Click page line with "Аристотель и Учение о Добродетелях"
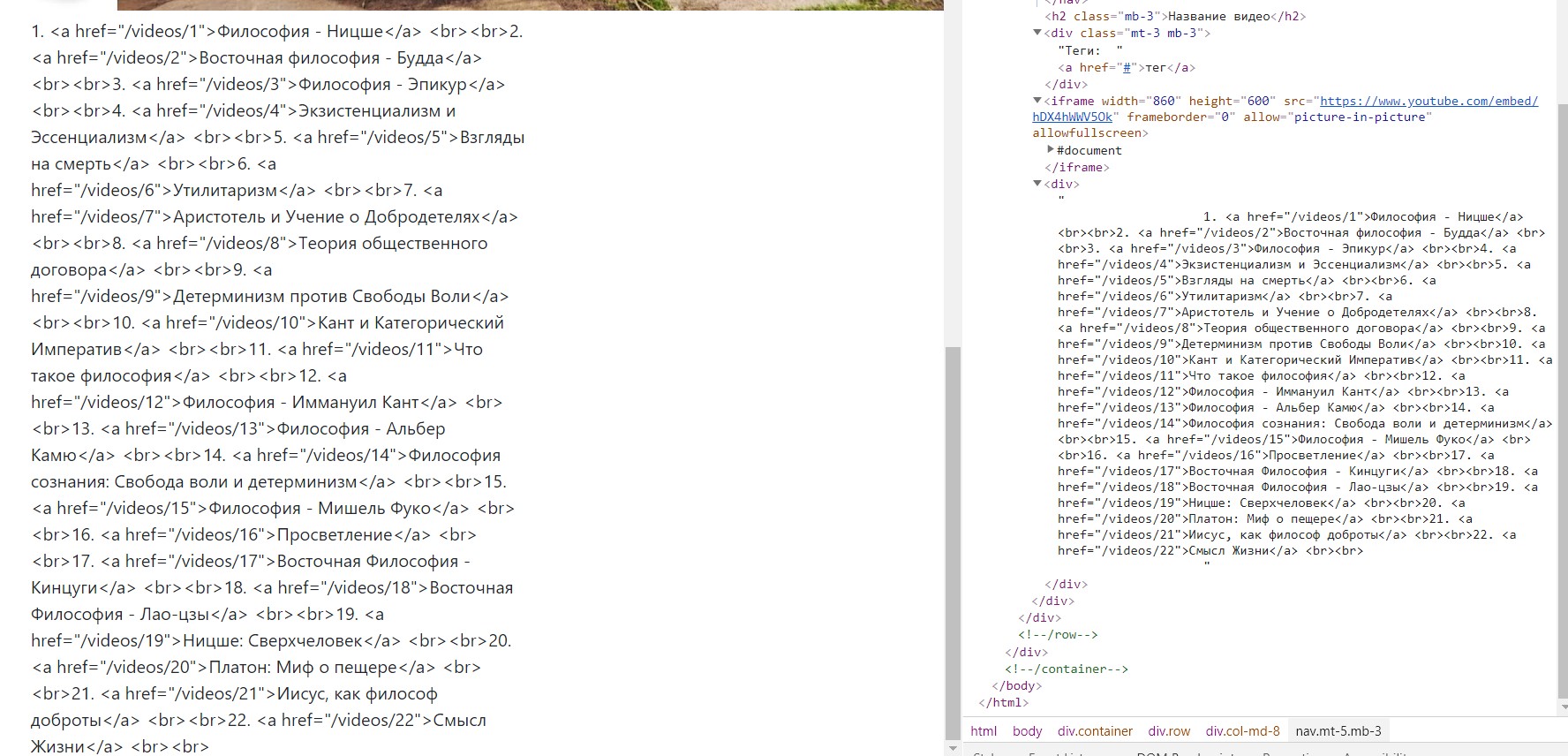This screenshot has height=756, width=1568. coord(275,216)
